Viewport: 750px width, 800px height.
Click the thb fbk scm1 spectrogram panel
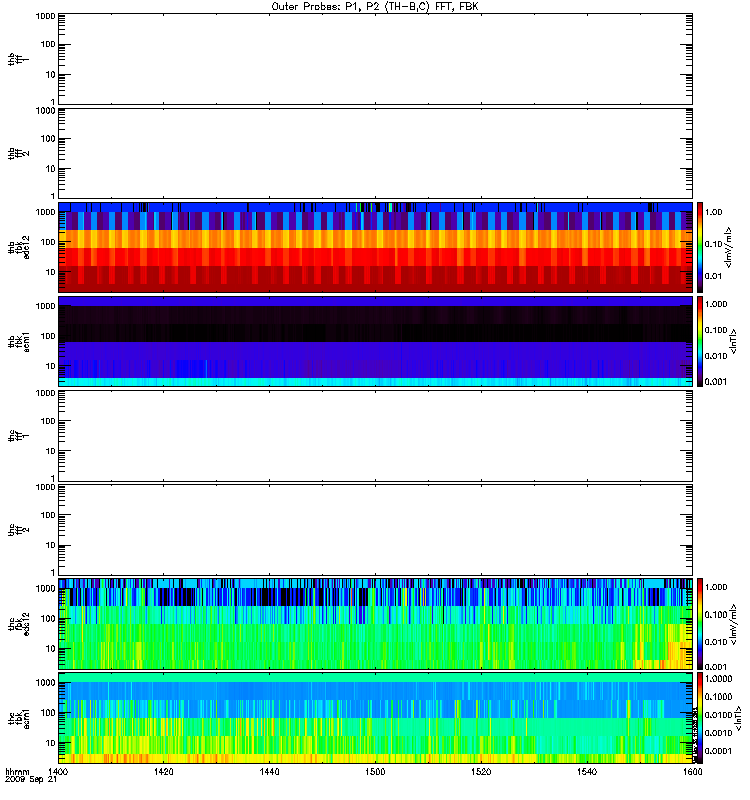coord(375,341)
